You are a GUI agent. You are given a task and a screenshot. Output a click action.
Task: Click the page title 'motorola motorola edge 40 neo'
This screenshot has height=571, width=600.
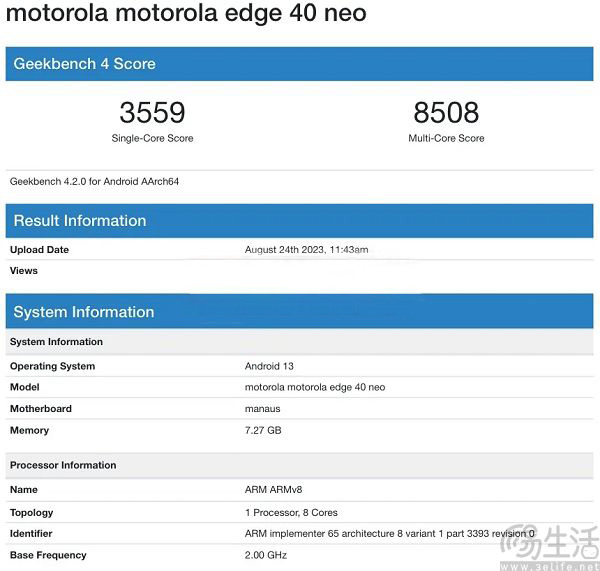click(x=186, y=13)
